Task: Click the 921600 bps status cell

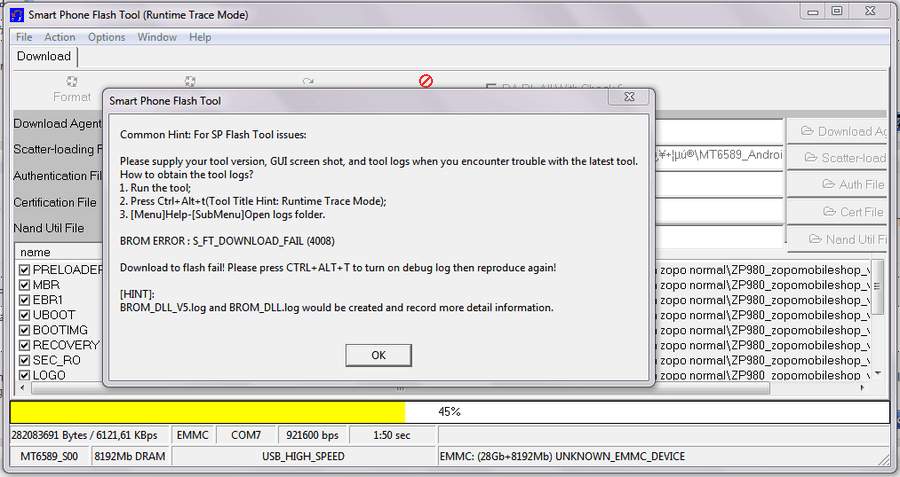Action: [x=312, y=435]
